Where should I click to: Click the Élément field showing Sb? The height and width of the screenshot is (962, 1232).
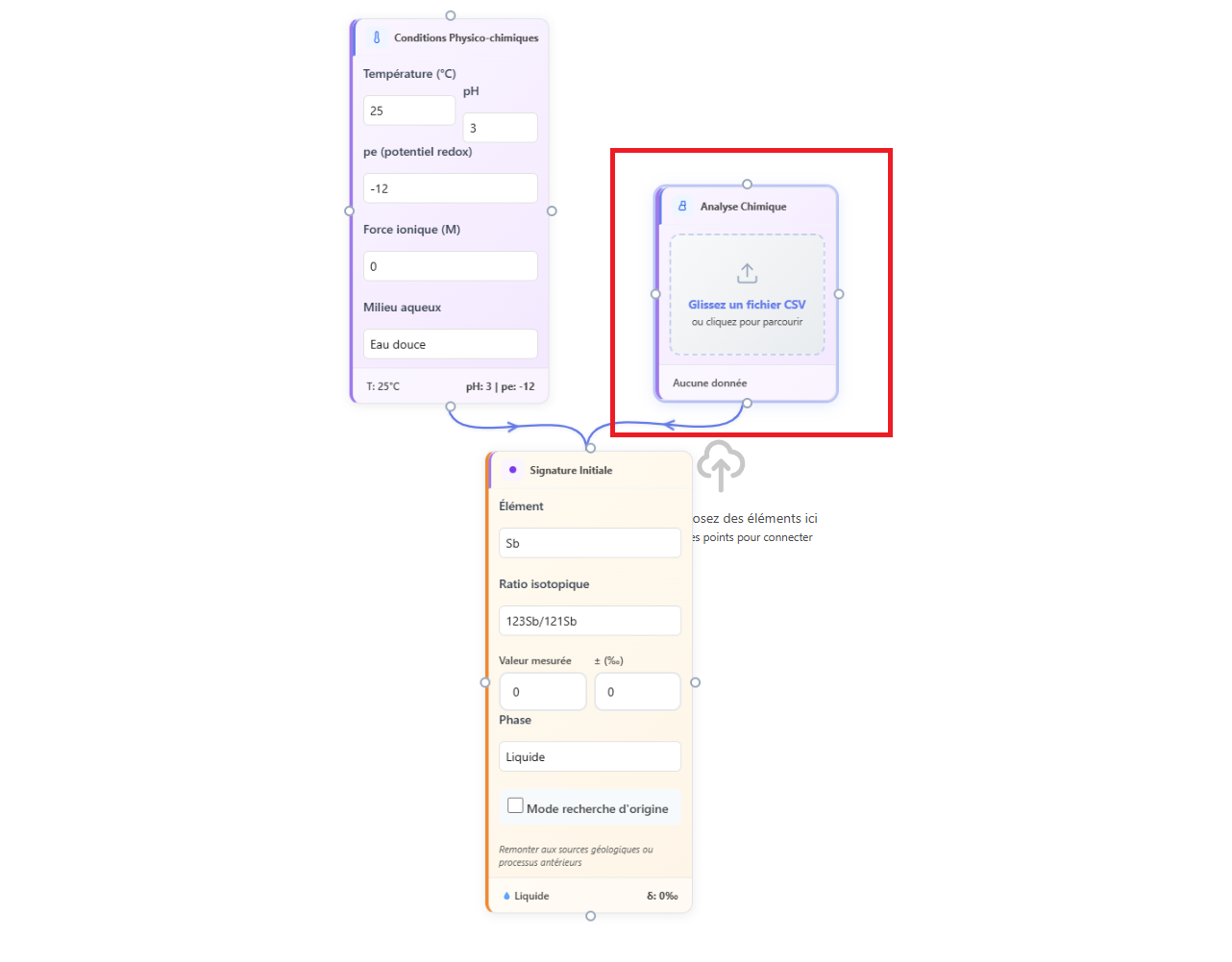[x=589, y=542]
